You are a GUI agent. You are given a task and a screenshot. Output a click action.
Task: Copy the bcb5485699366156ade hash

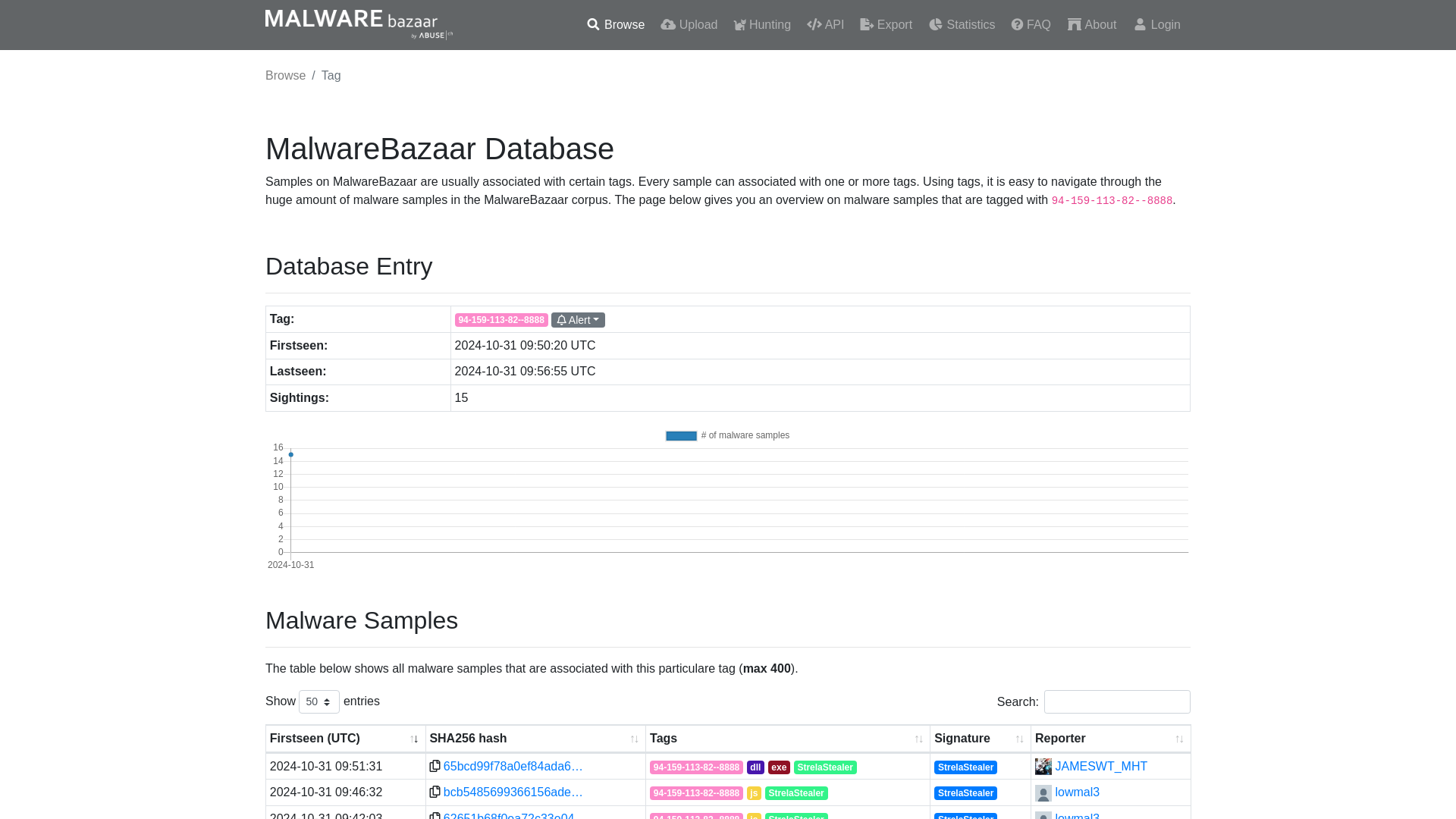tap(435, 792)
